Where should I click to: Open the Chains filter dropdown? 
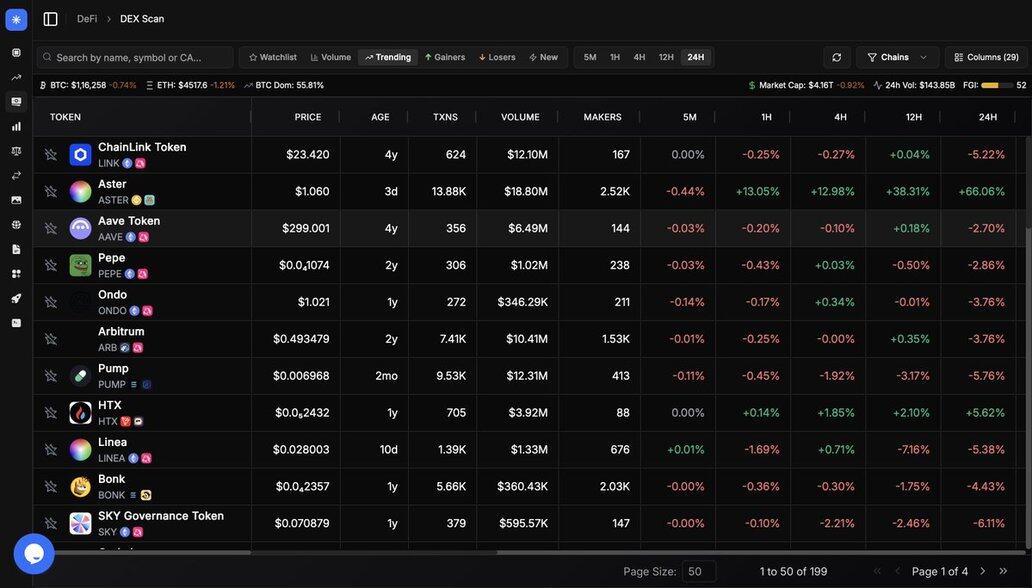pyautogui.click(x=897, y=57)
